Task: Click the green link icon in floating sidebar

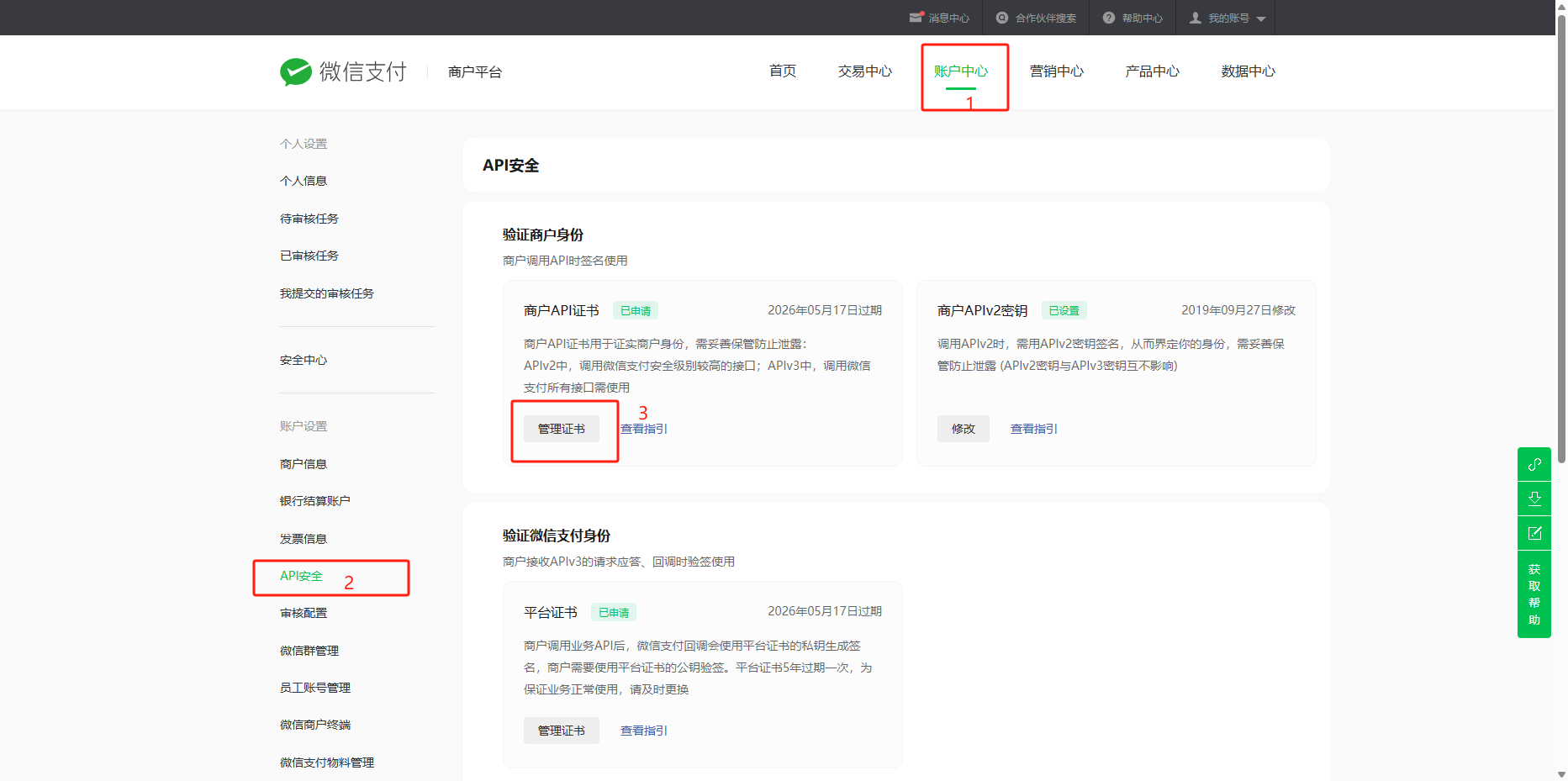Action: 1534,464
